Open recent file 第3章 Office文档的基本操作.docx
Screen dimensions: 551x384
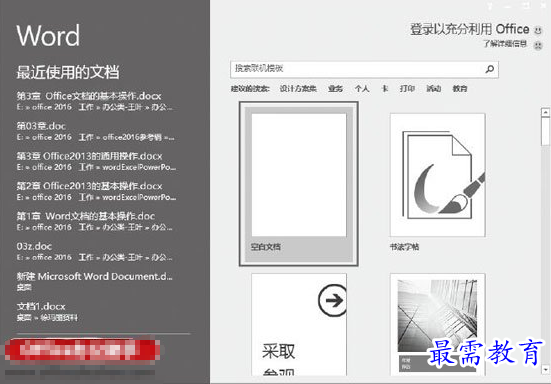pyautogui.click(x=96, y=101)
